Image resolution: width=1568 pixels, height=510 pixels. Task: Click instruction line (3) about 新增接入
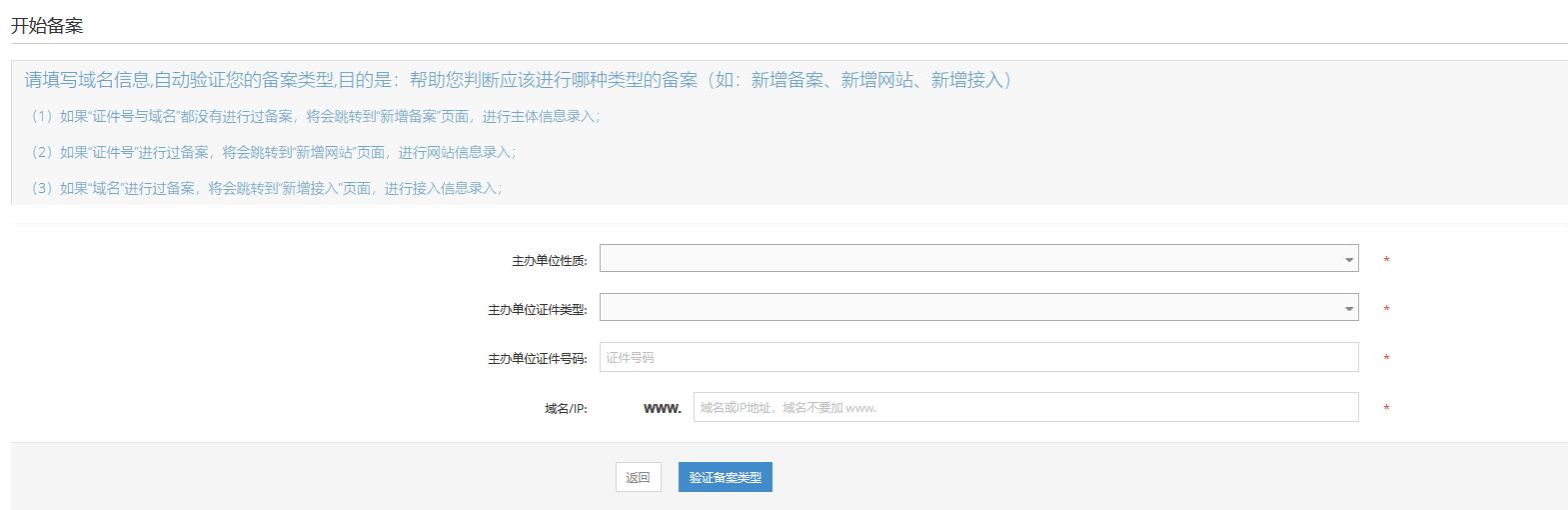tap(266, 188)
